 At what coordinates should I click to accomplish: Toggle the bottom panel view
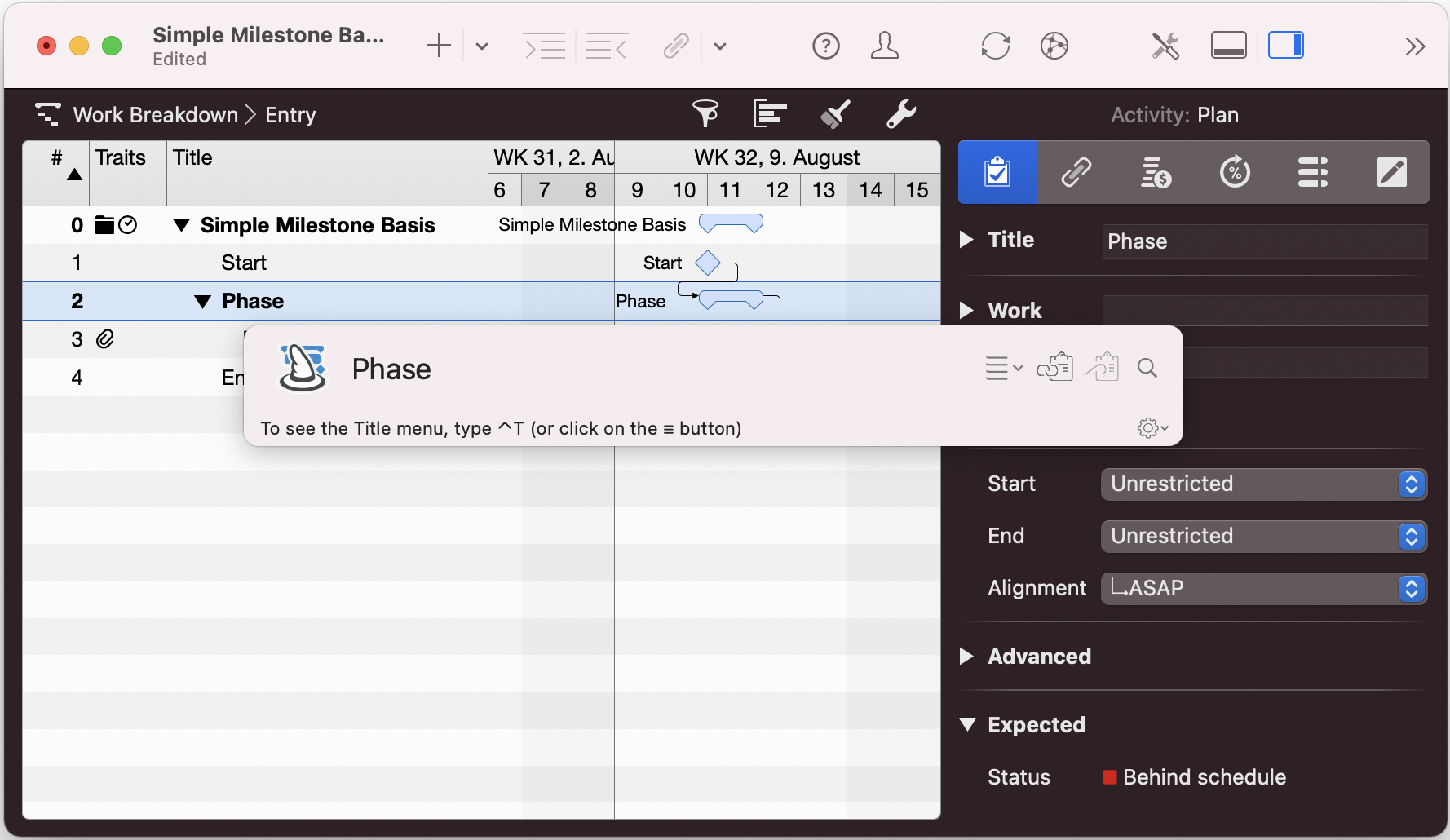[1228, 46]
